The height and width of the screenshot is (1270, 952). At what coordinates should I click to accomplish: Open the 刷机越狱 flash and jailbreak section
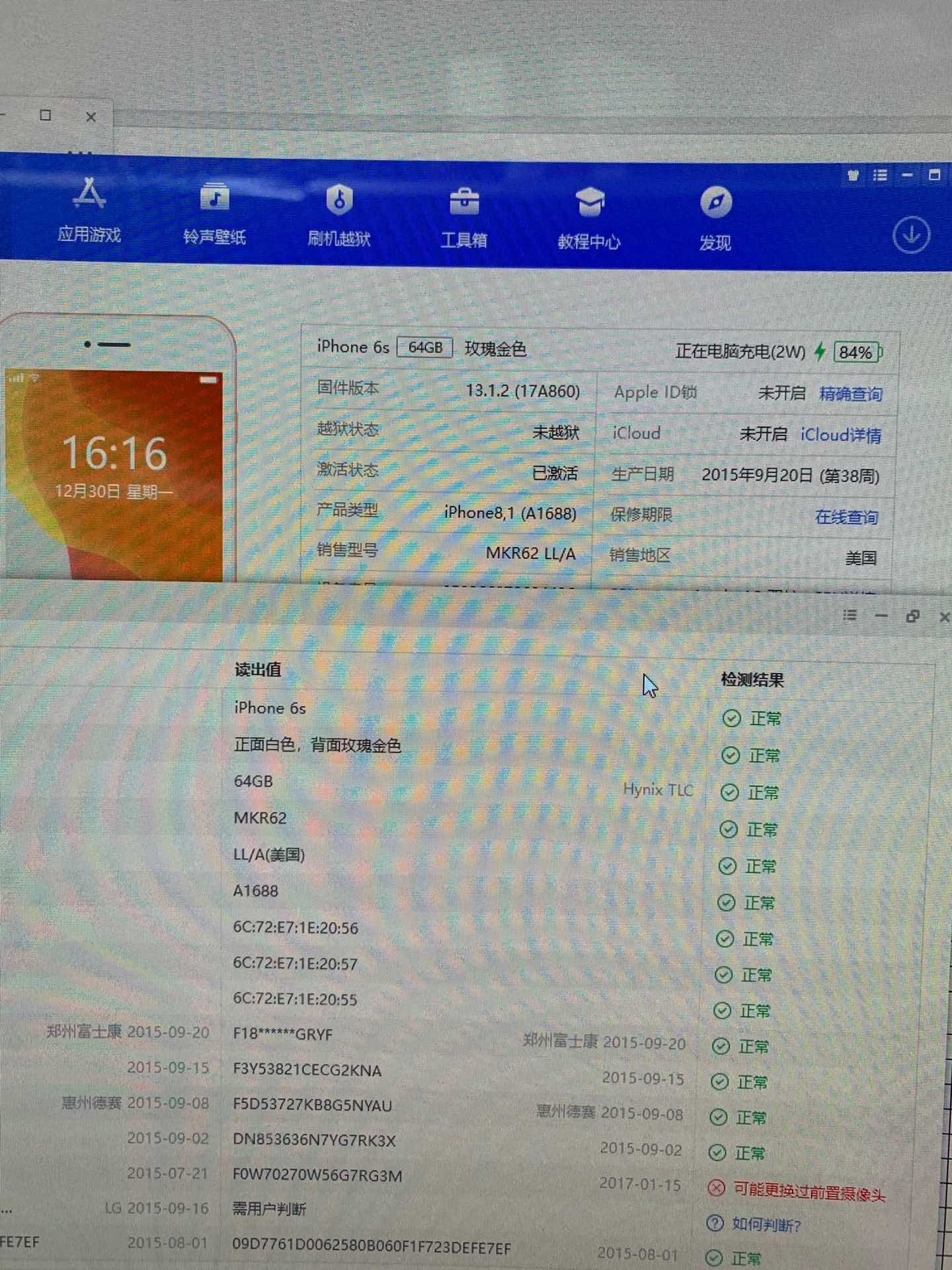pyautogui.click(x=339, y=216)
